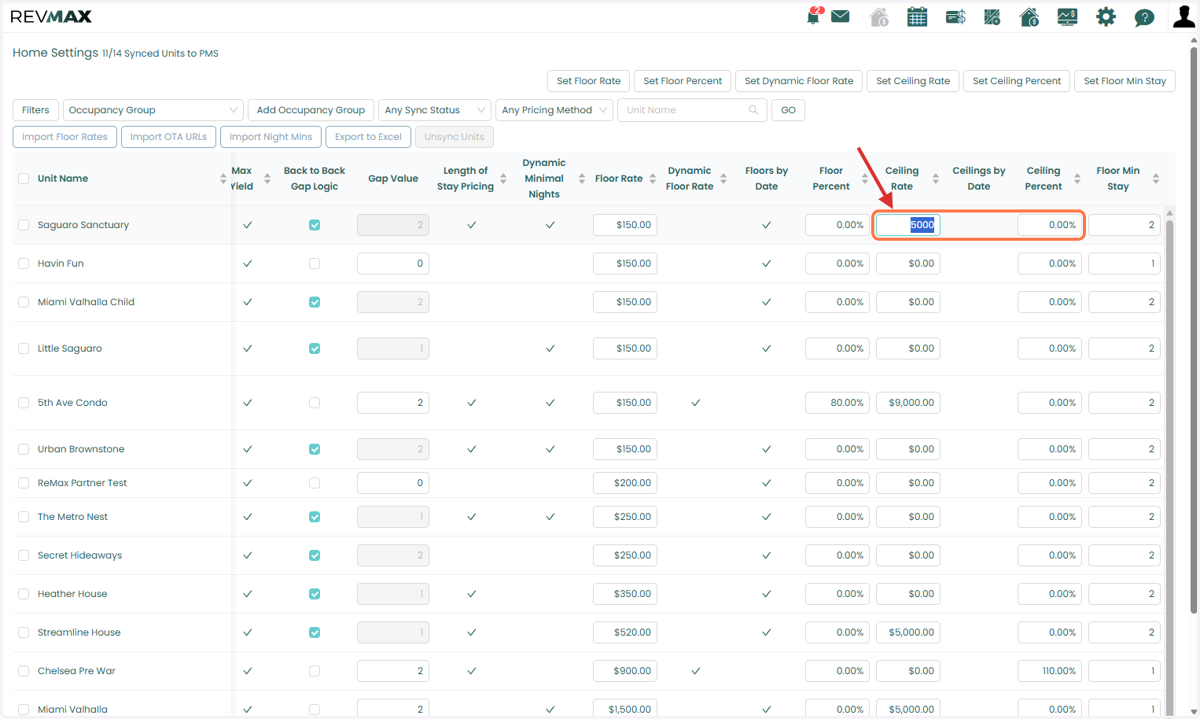Click the 5th Ave Condo Floor Percent field

[837, 403]
